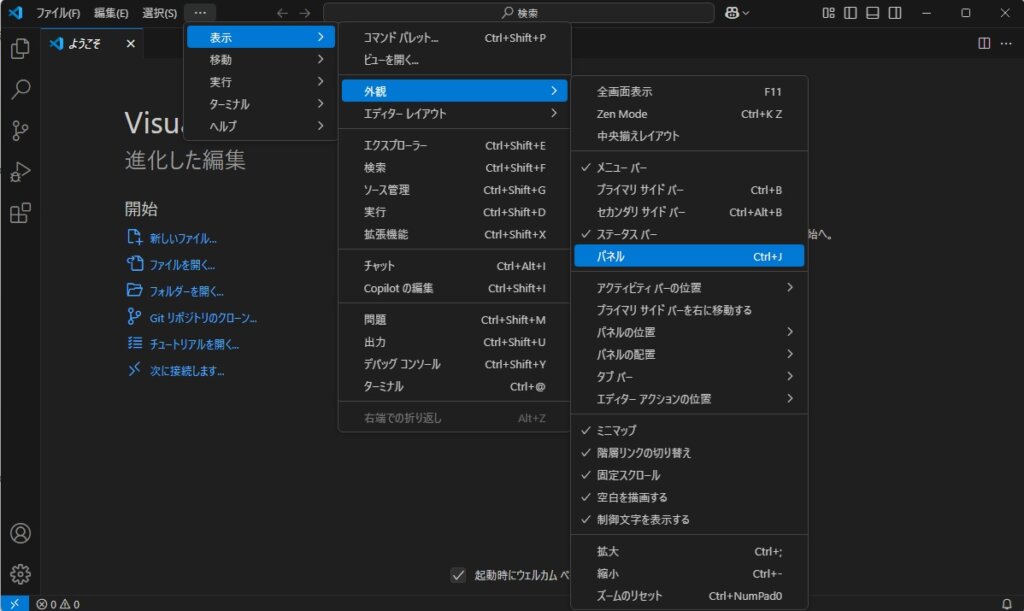The width and height of the screenshot is (1024, 611).
Task: Click 次に接続します... link
Action: click(x=187, y=371)
